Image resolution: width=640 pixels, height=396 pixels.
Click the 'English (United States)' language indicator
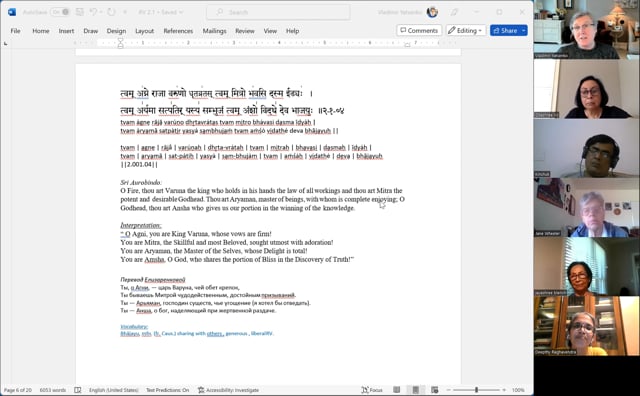(x=114, y=390)
